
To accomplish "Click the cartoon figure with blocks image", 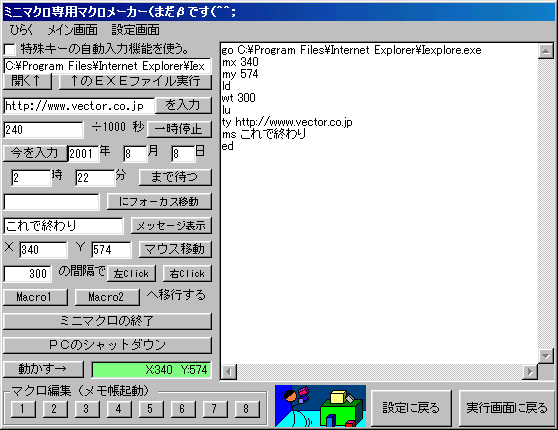I will [320, 406].
